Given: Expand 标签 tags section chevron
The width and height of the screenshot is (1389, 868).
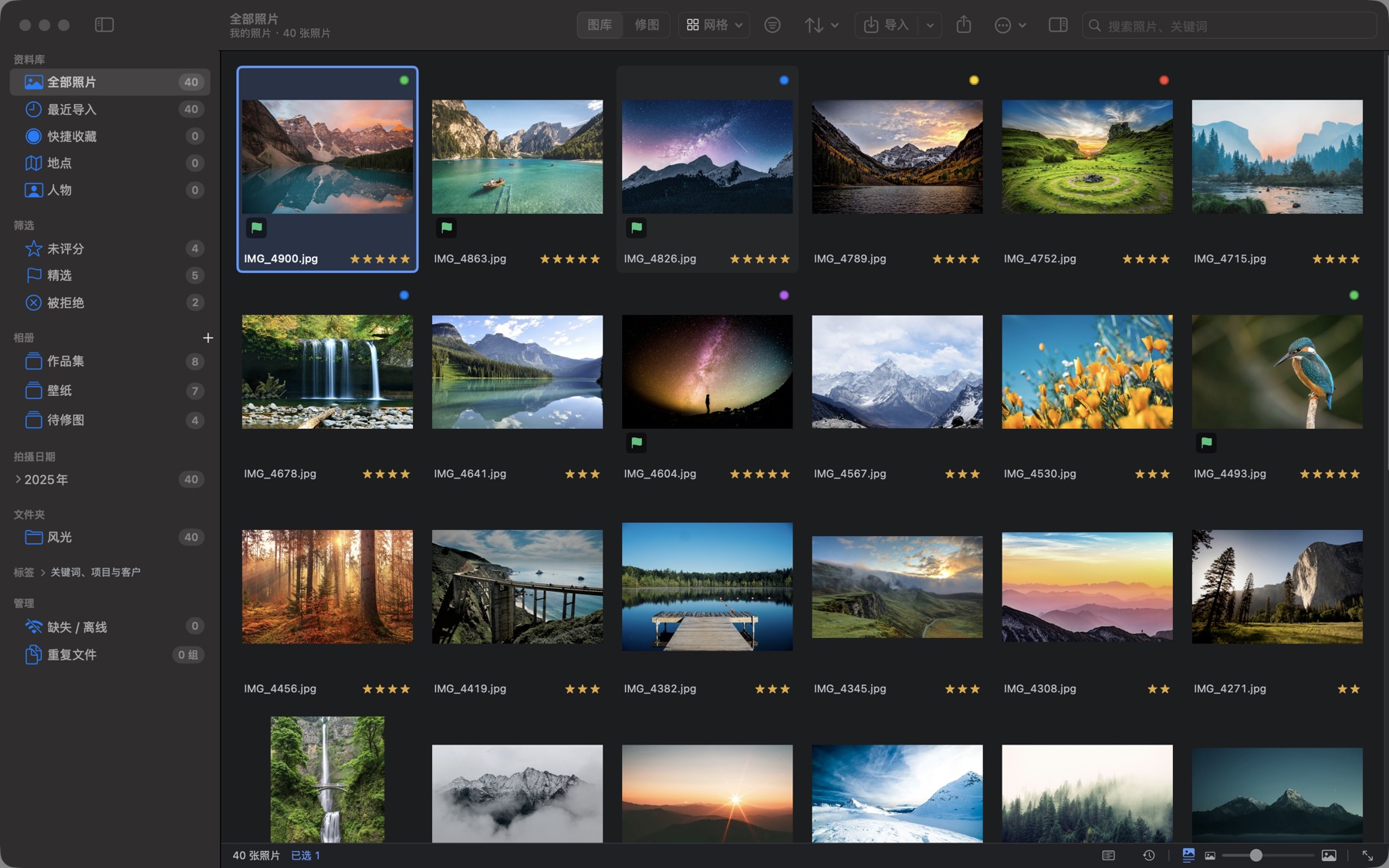Looking at the screenshot, I should [x=42, y=572].
